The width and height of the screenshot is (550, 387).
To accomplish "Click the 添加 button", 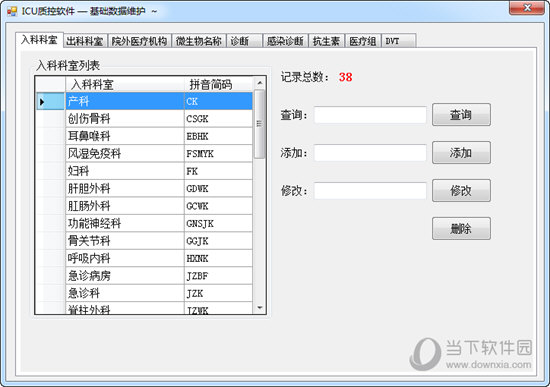I will (461, 153).
